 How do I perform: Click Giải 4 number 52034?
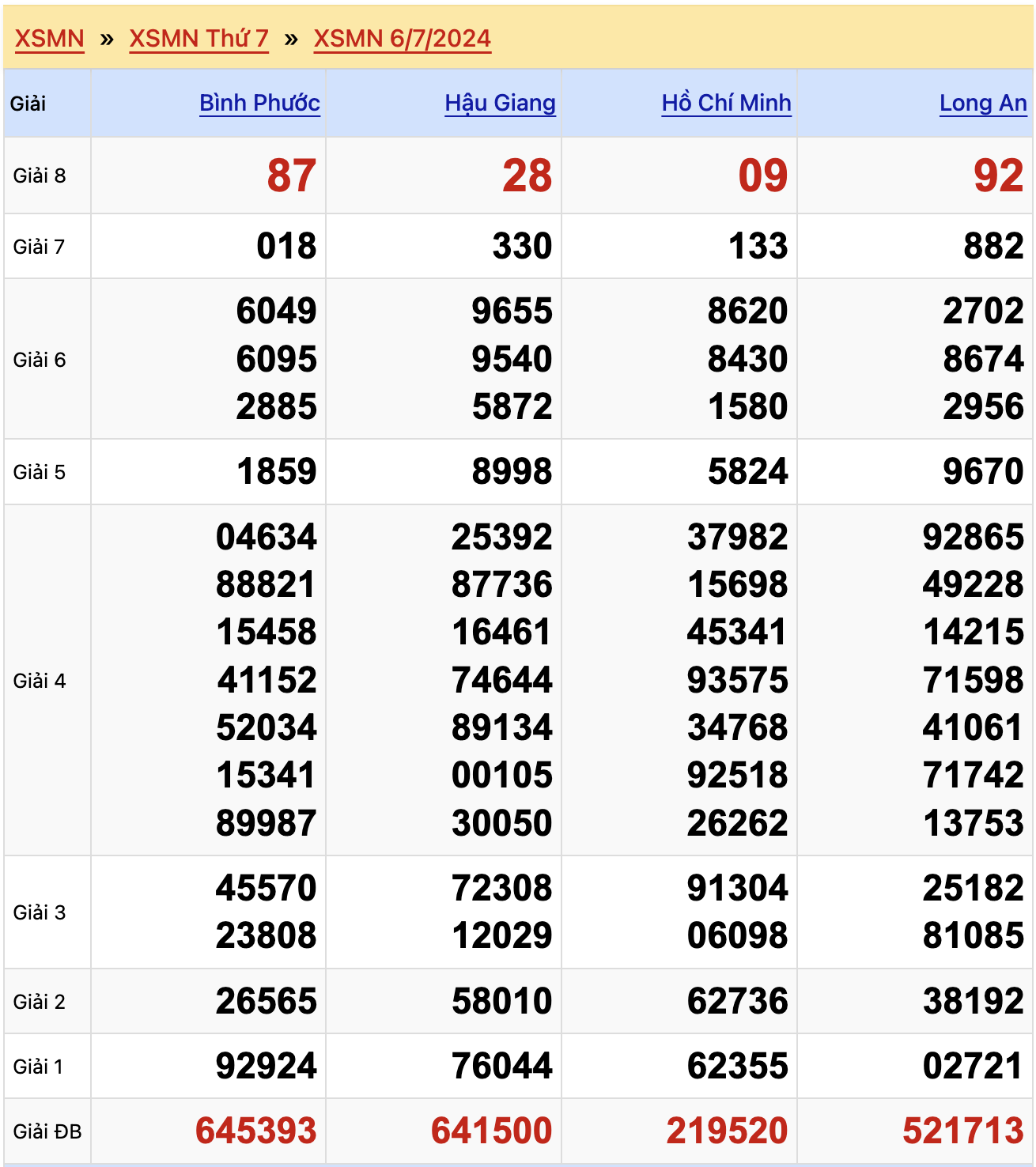coord(267,727)
